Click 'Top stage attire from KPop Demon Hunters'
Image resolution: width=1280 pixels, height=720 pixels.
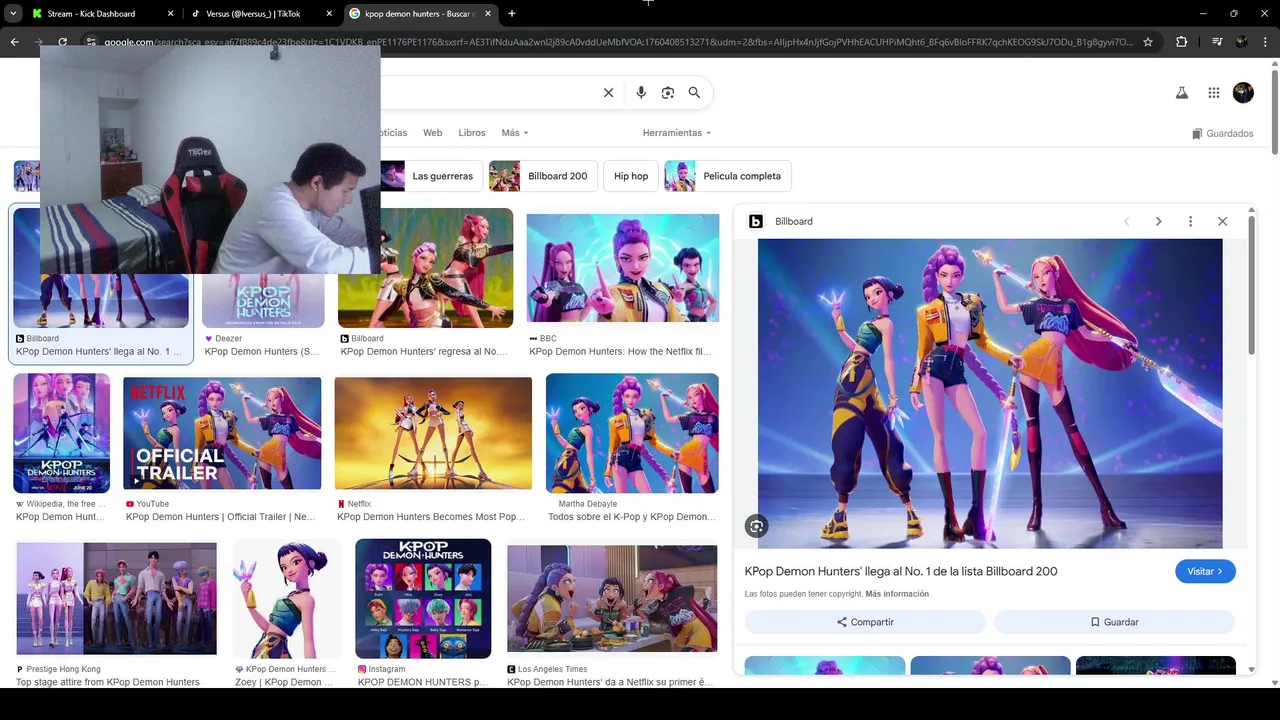[108, 682]
